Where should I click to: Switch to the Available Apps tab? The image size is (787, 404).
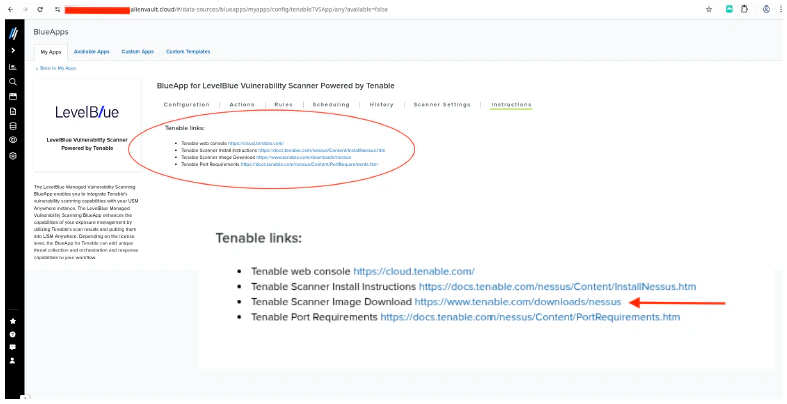[x=91, y=52]
